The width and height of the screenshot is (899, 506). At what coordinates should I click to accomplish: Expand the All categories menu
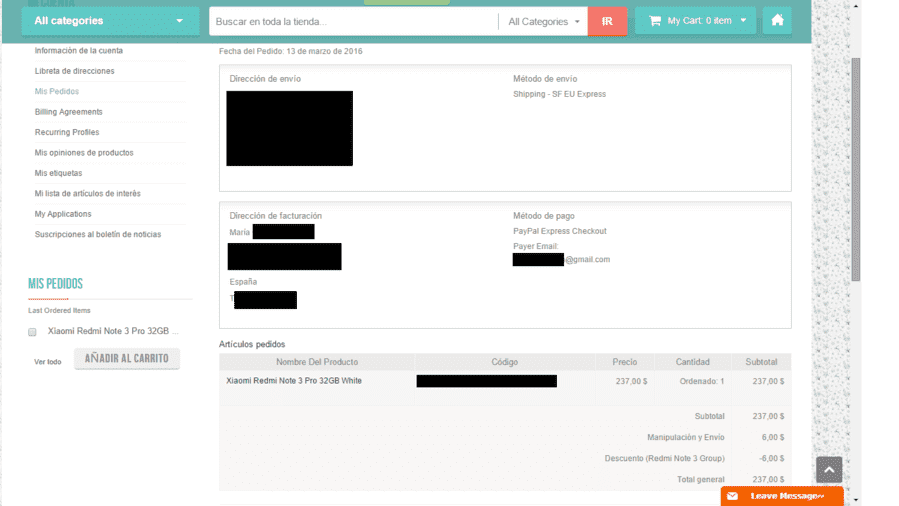click(x=110, y=21)
